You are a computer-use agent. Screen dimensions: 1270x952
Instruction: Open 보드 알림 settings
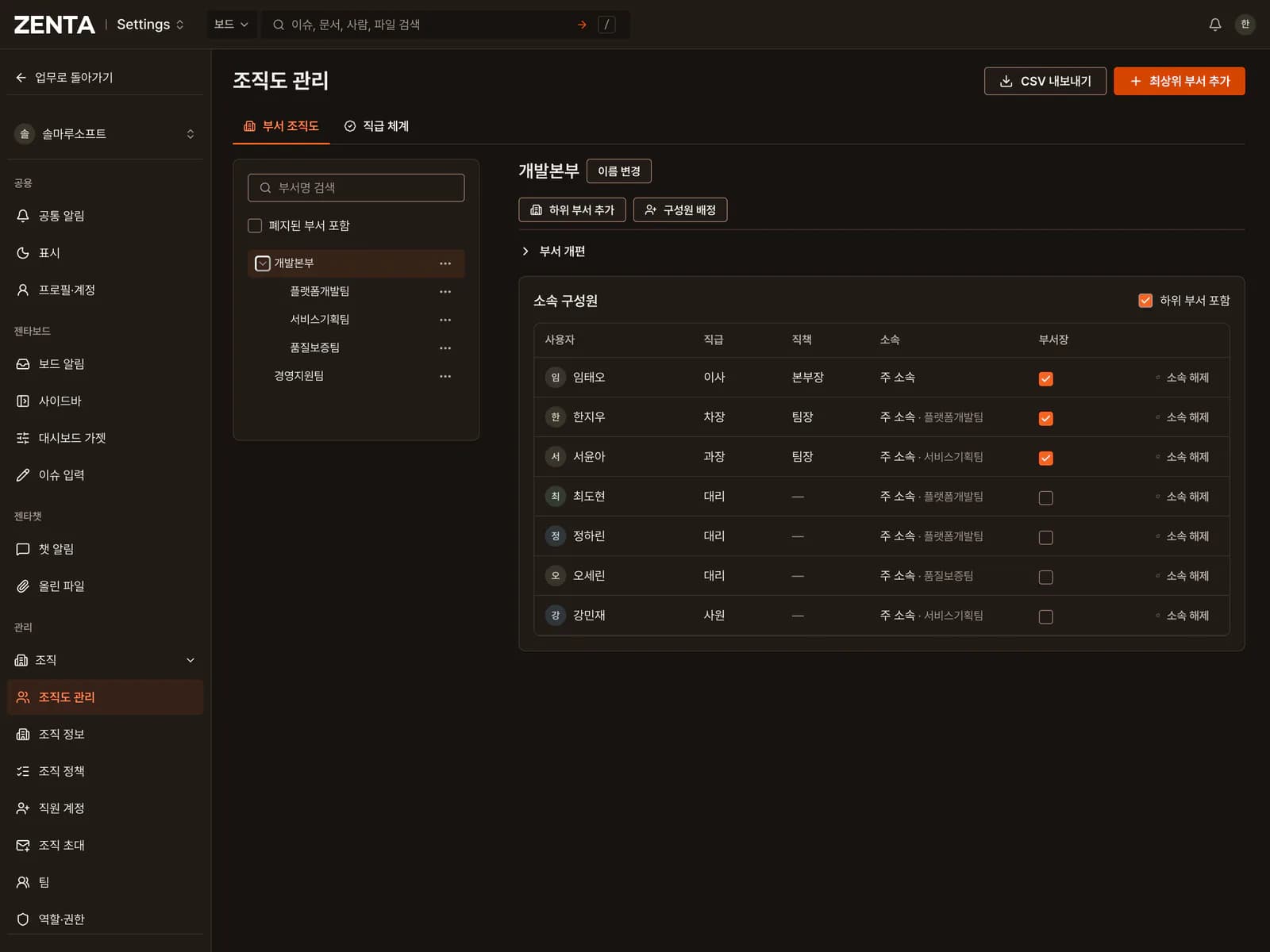[x=105, y=364]
